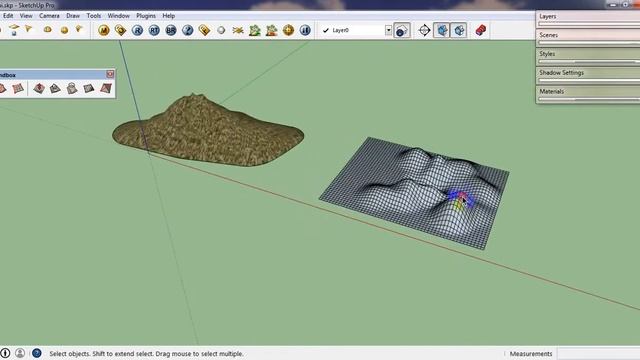Select the brown textured terrain model

208,133
